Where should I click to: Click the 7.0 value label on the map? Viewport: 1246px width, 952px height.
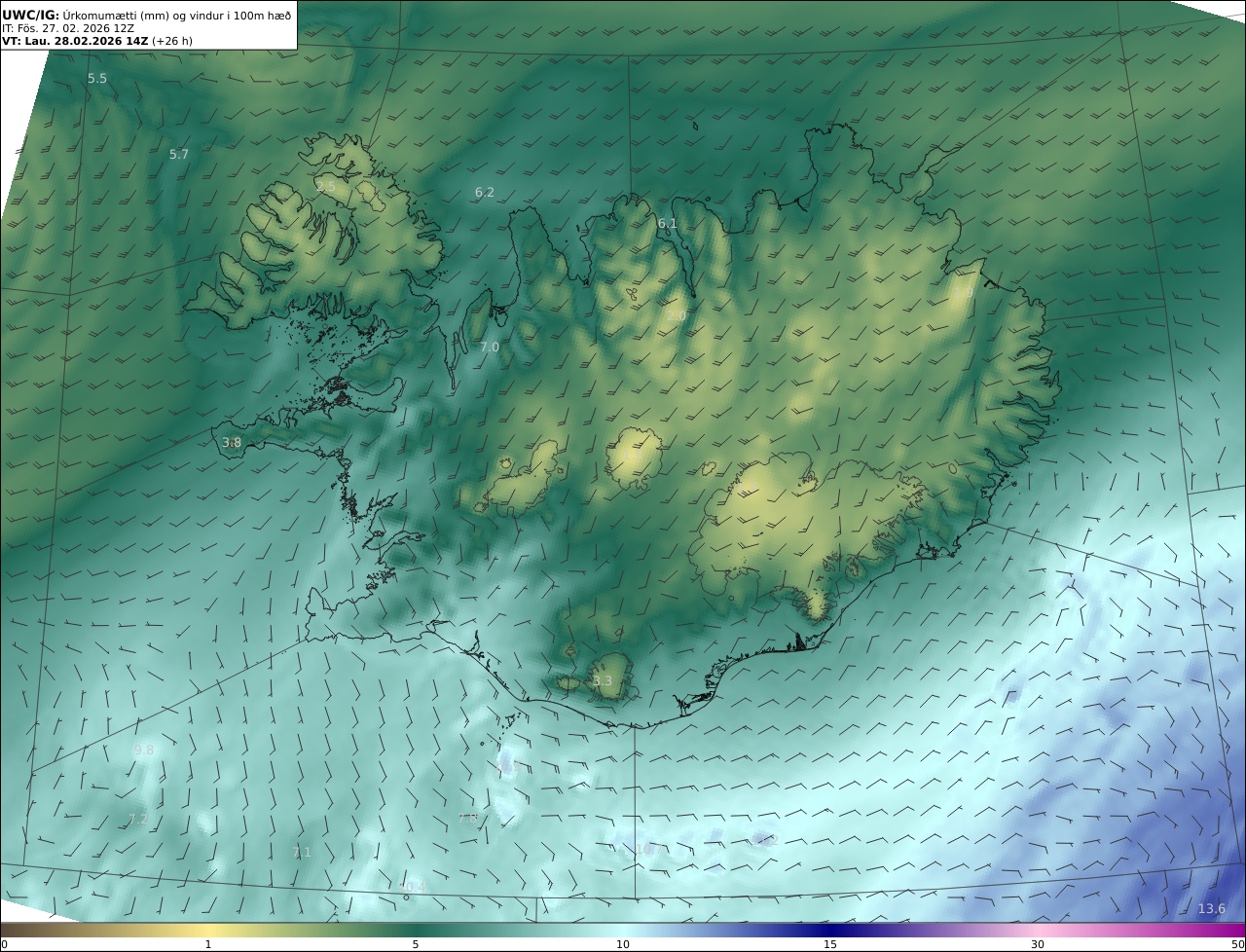click(489, 347)
